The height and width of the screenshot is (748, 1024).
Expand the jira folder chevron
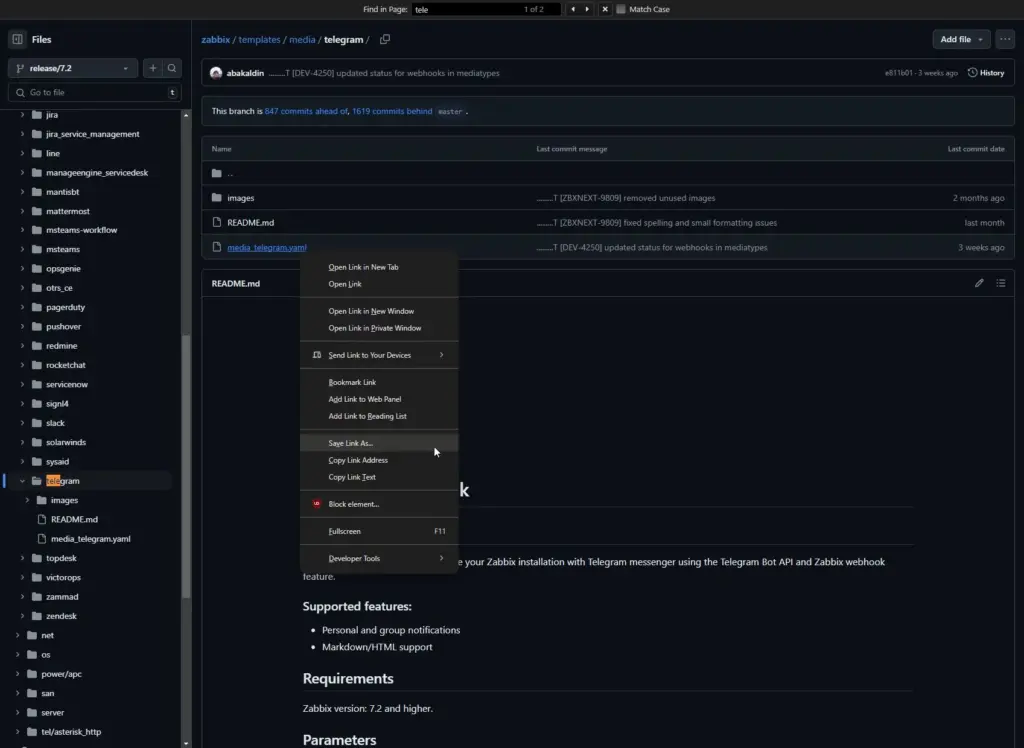22,115
